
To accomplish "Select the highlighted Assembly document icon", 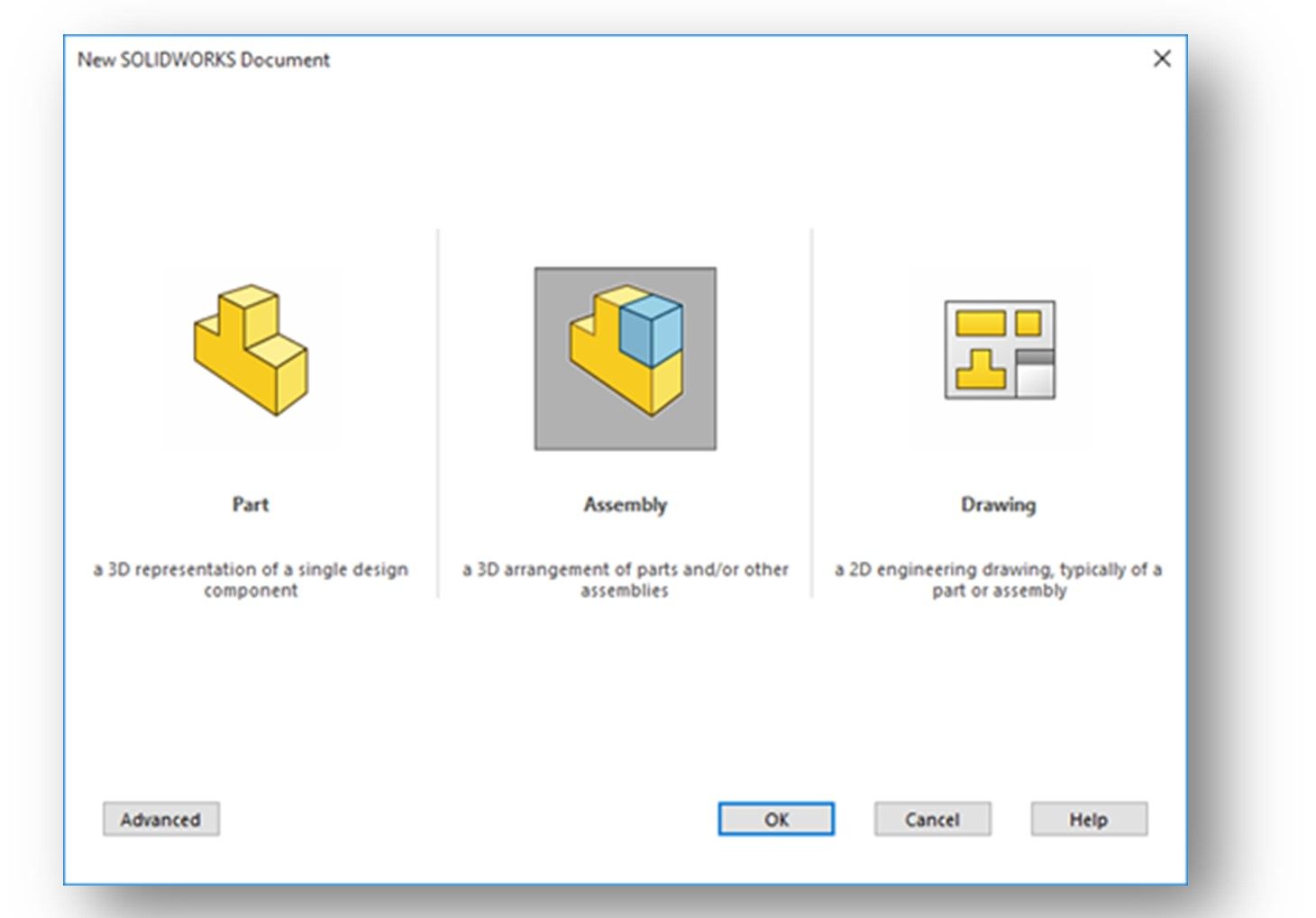I will (x=626, y=358).
